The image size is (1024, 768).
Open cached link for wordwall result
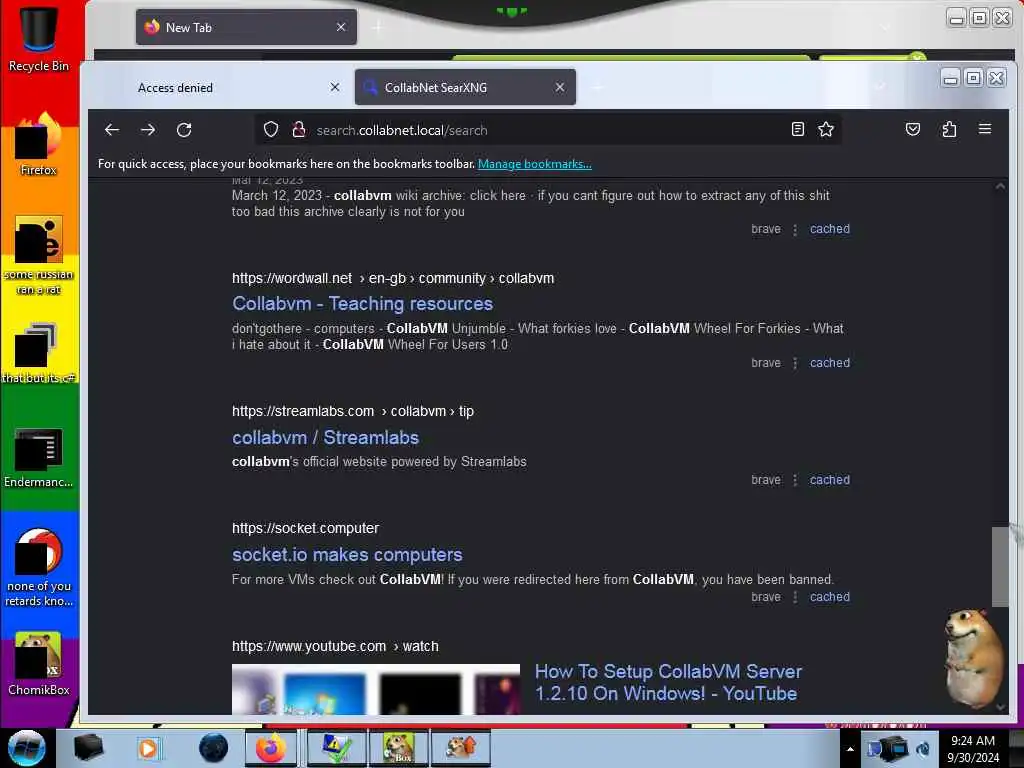(829, 362)
